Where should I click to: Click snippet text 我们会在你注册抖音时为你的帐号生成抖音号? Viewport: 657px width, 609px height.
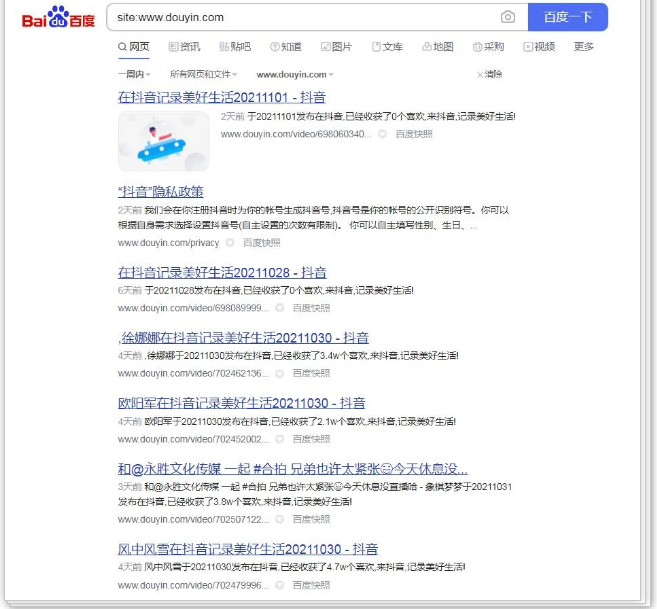(x=238, y=210)
